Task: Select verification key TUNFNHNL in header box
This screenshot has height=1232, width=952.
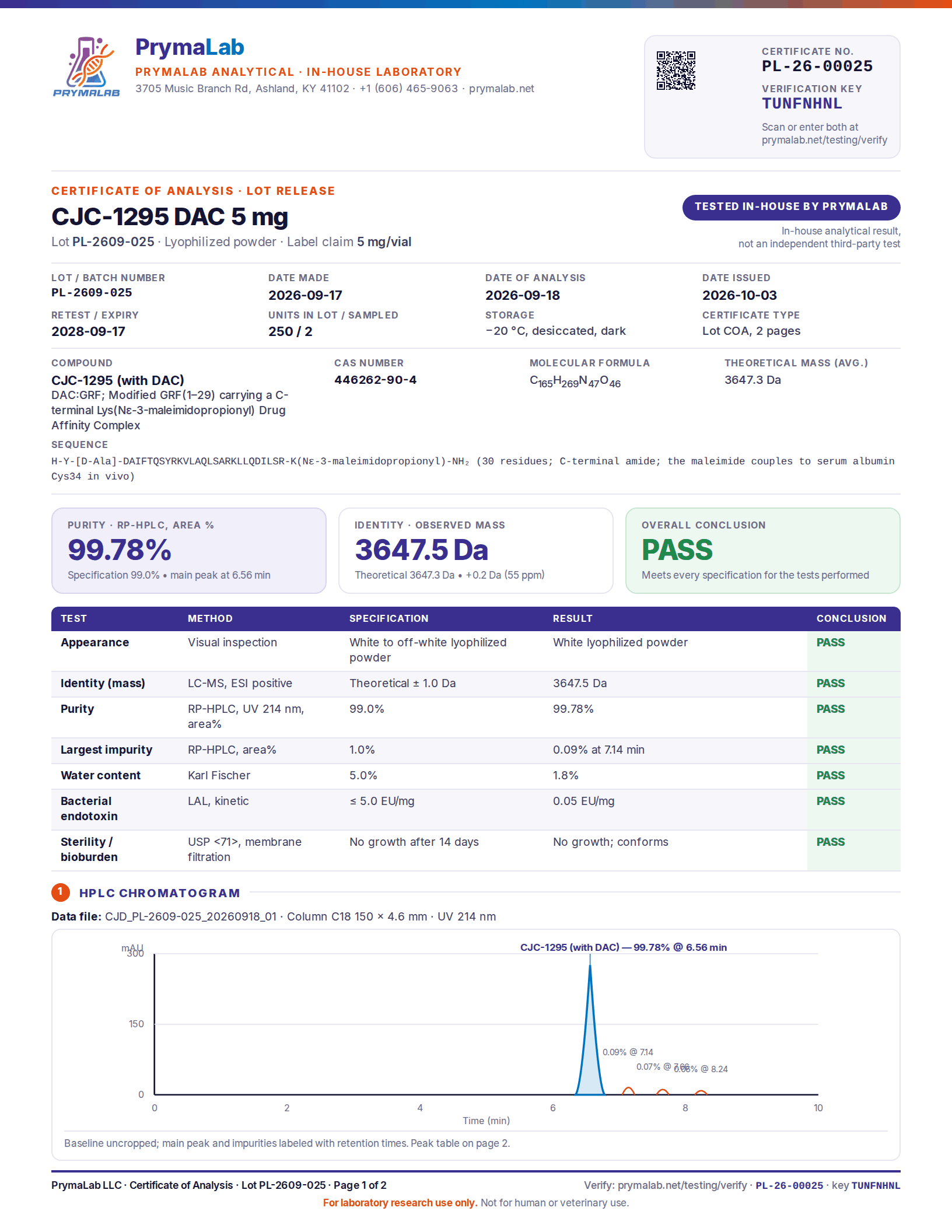Action: pos(801,104)
